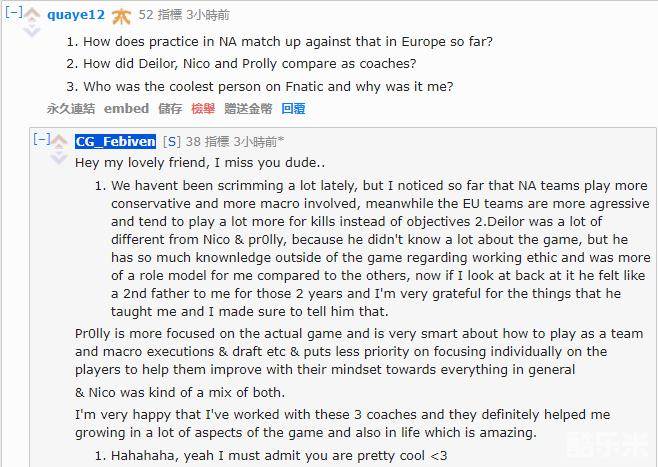The height and width of the screenshot is (467, 658).
Task: Open CG_Febiven's user profile
Action: tap(115, 141)
